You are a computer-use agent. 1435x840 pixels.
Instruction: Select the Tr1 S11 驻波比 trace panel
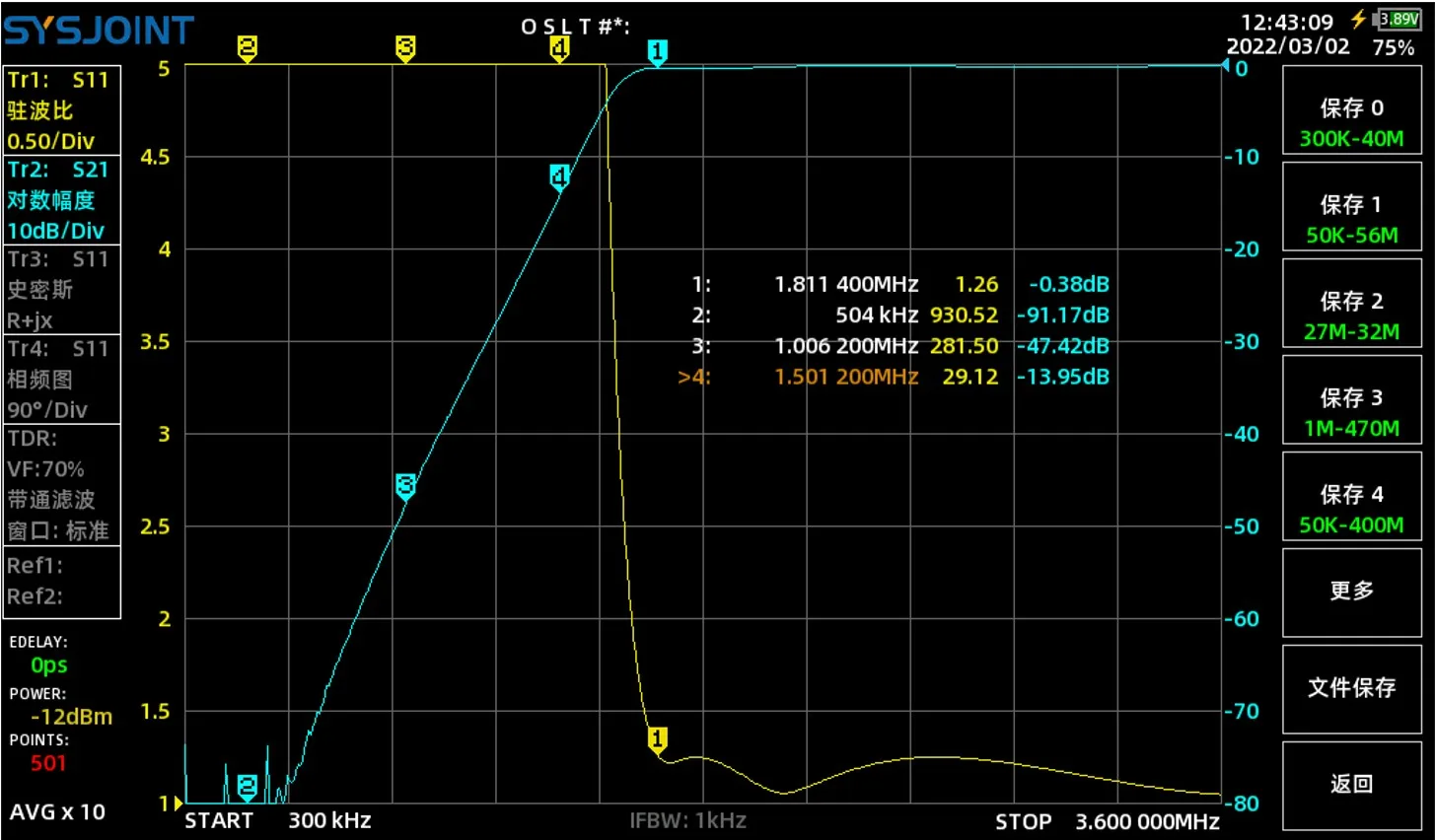62,110
